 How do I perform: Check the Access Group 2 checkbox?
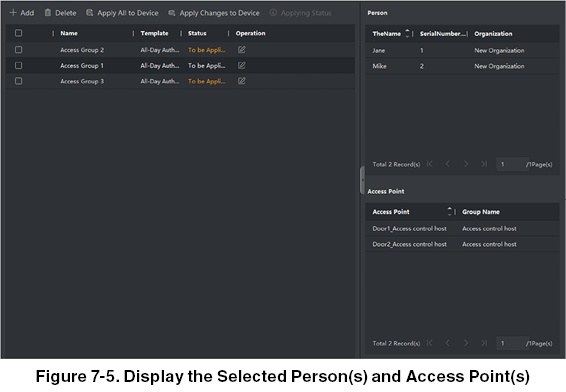pos(18,50)
